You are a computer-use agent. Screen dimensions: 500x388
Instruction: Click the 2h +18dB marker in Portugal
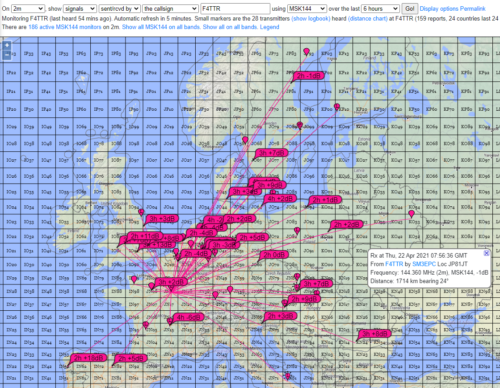[88, 358]
